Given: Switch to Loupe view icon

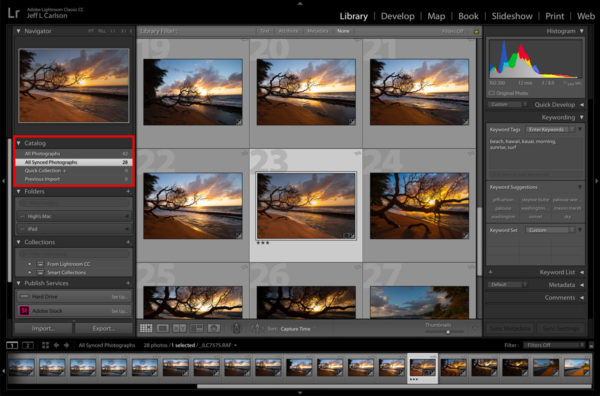Looking at the screenshot, I should 163,328.
